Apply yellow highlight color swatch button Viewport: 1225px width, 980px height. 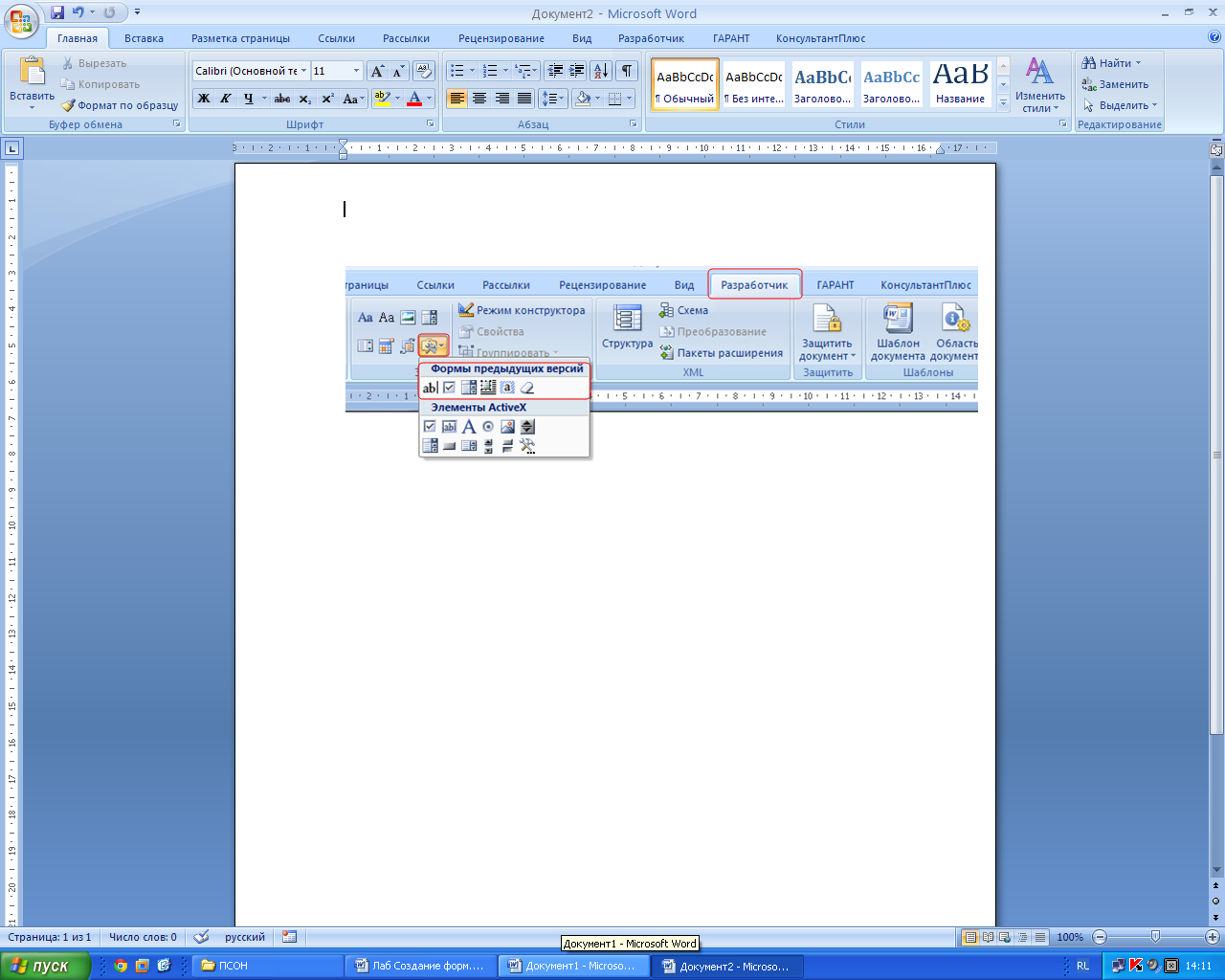click(382, 98)
